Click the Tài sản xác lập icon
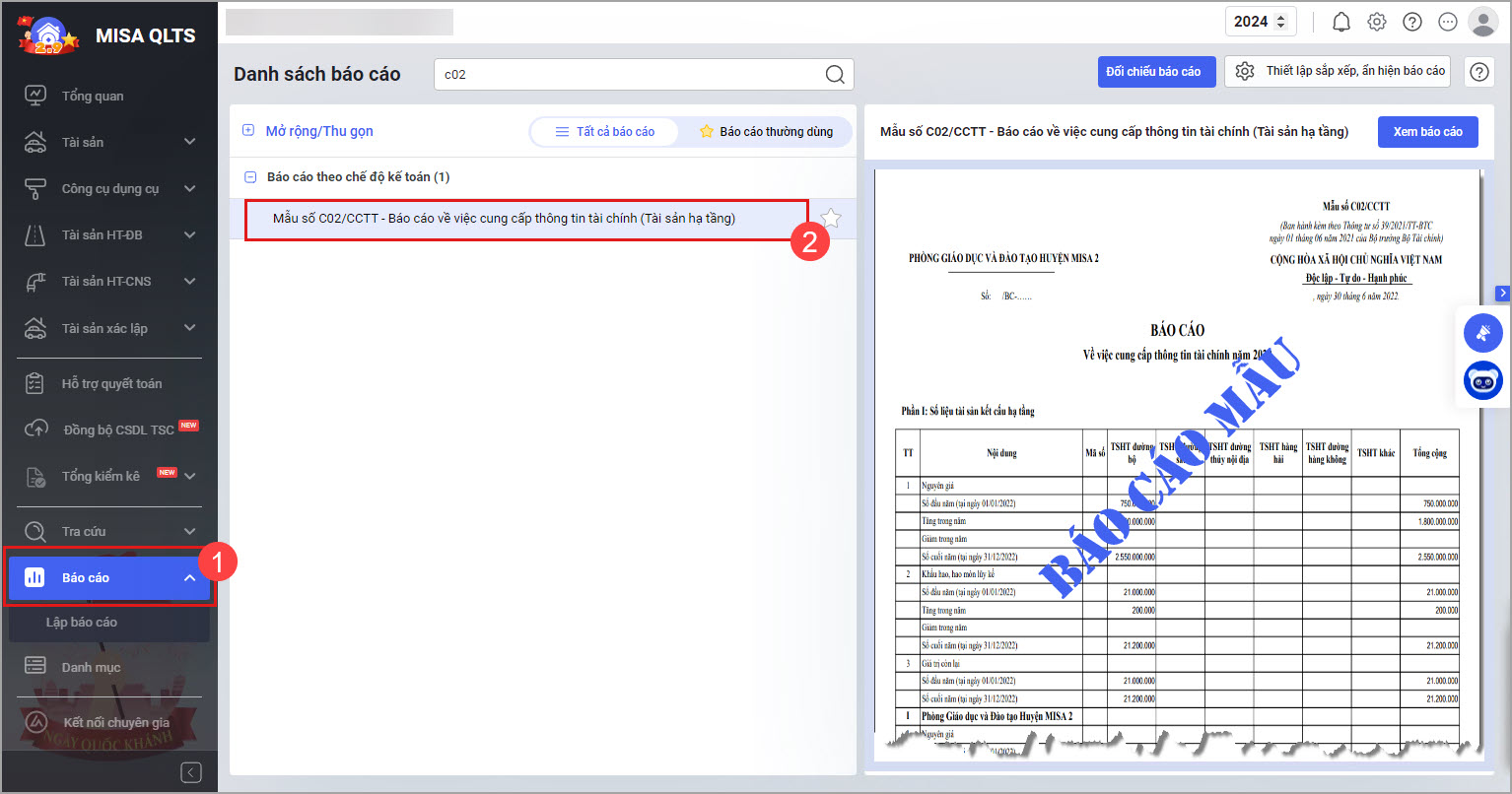1512x794 pixels. pyautogui.click(x=35, y=328)
